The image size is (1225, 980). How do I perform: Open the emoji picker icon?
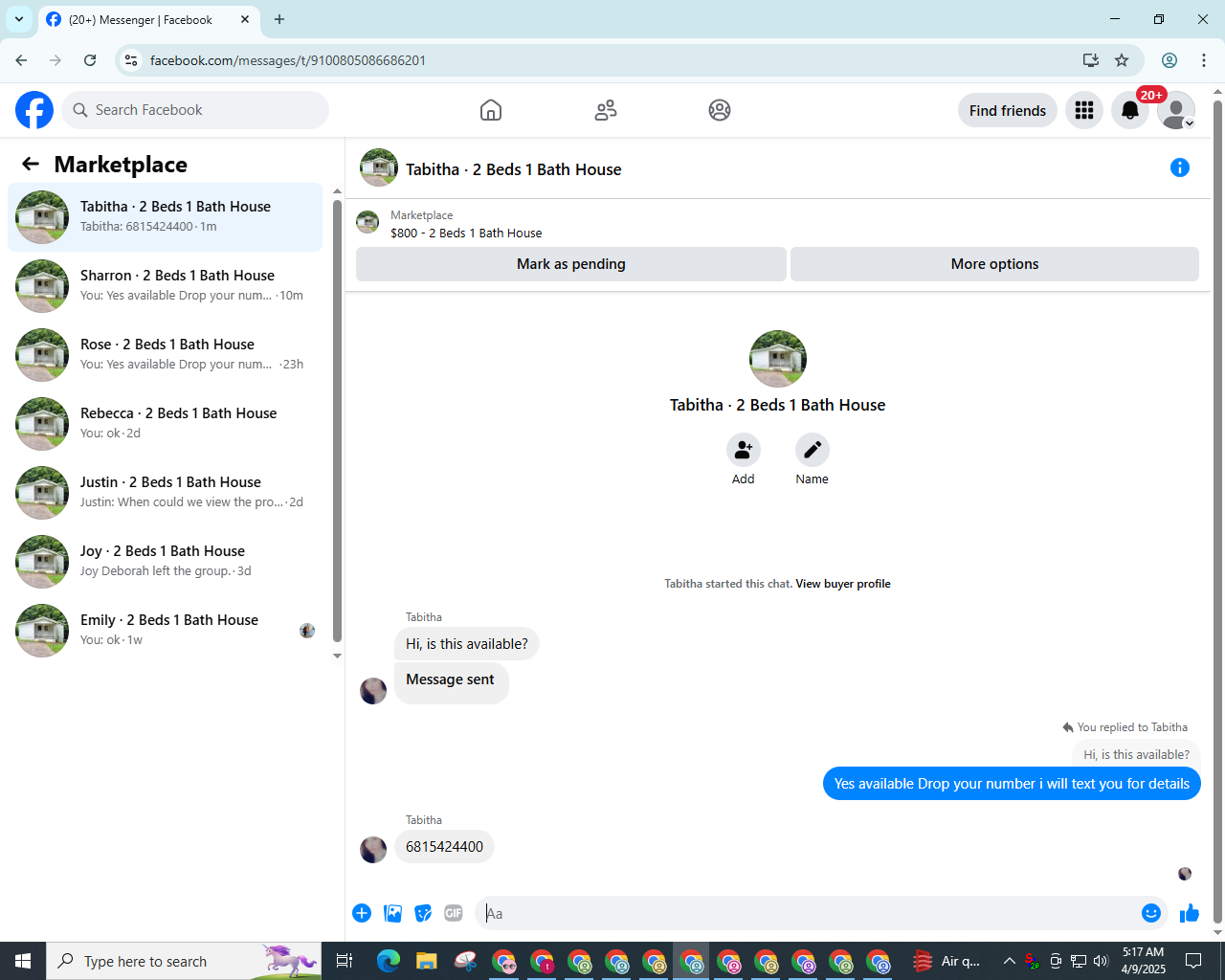pyautogui.click(x=1151, y=913)
